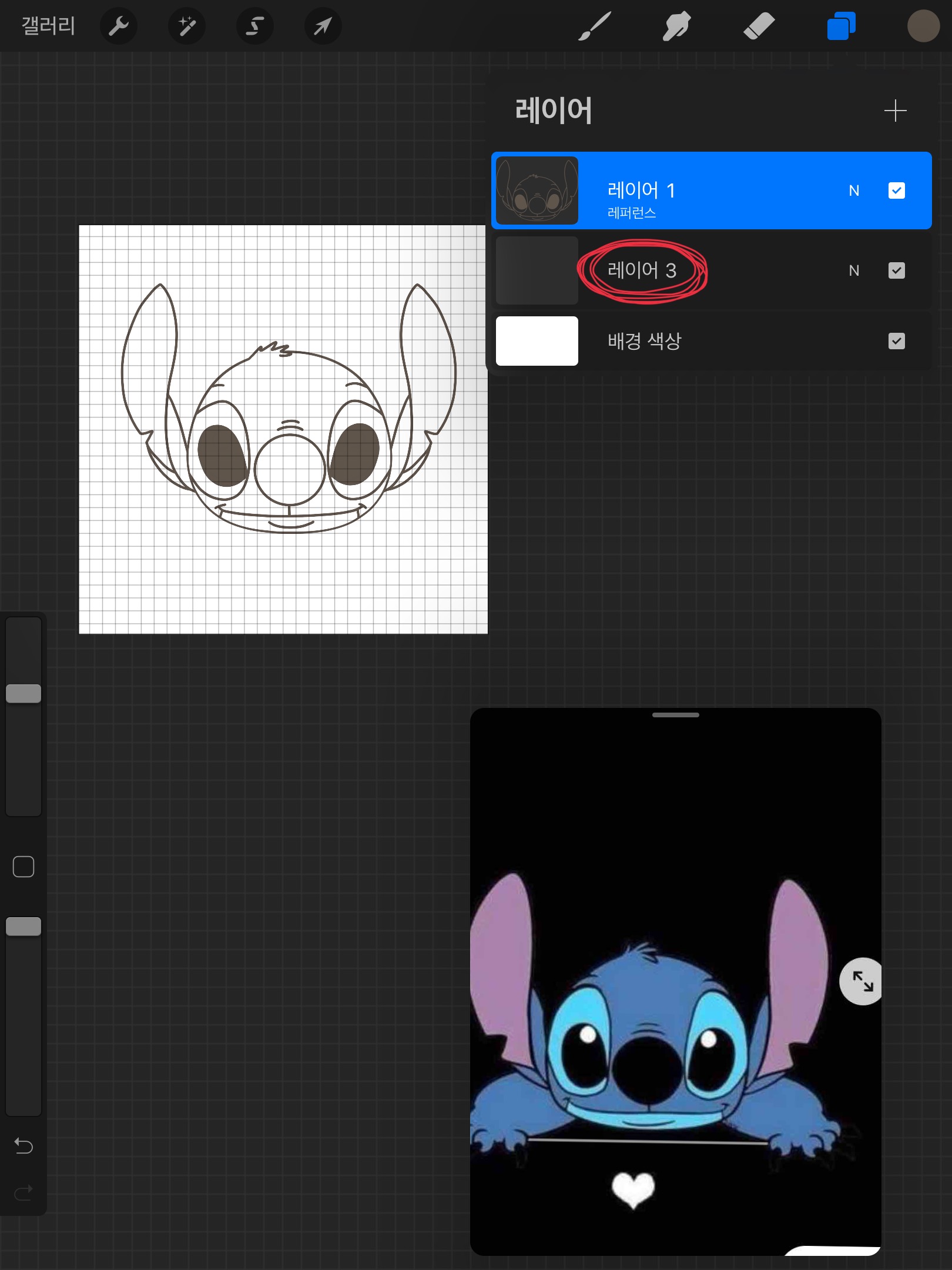Tap the reference window drag handle
The width and height of the screenshot is (952, 1270).
click(x=676, y=715)
